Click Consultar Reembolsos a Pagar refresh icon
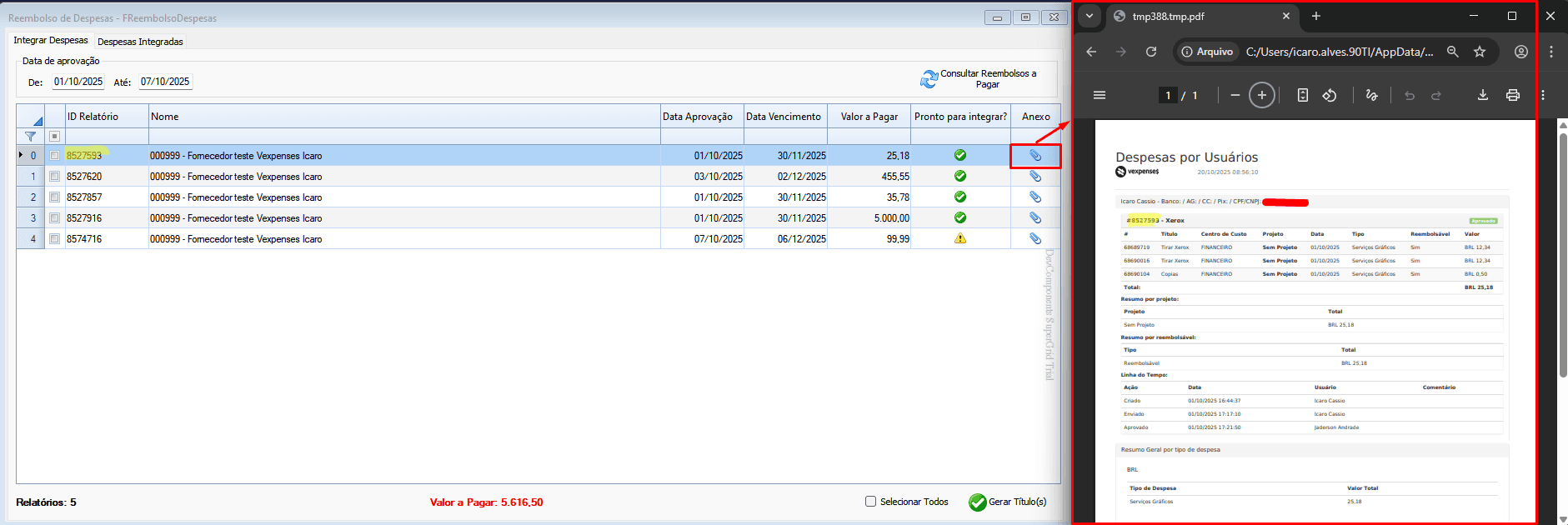Viewport: 1568px width, 525px height. [x=929, y=79]
